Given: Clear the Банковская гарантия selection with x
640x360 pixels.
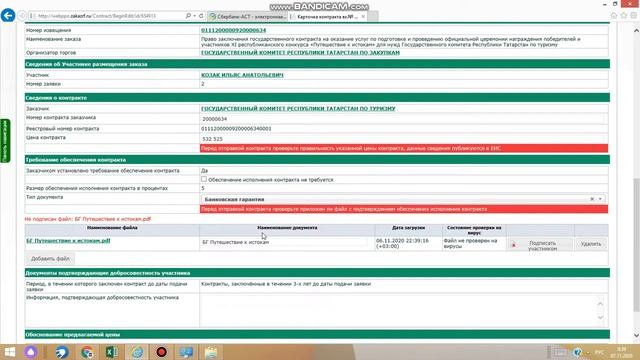Looking at the screenshot, I should 592,199.
